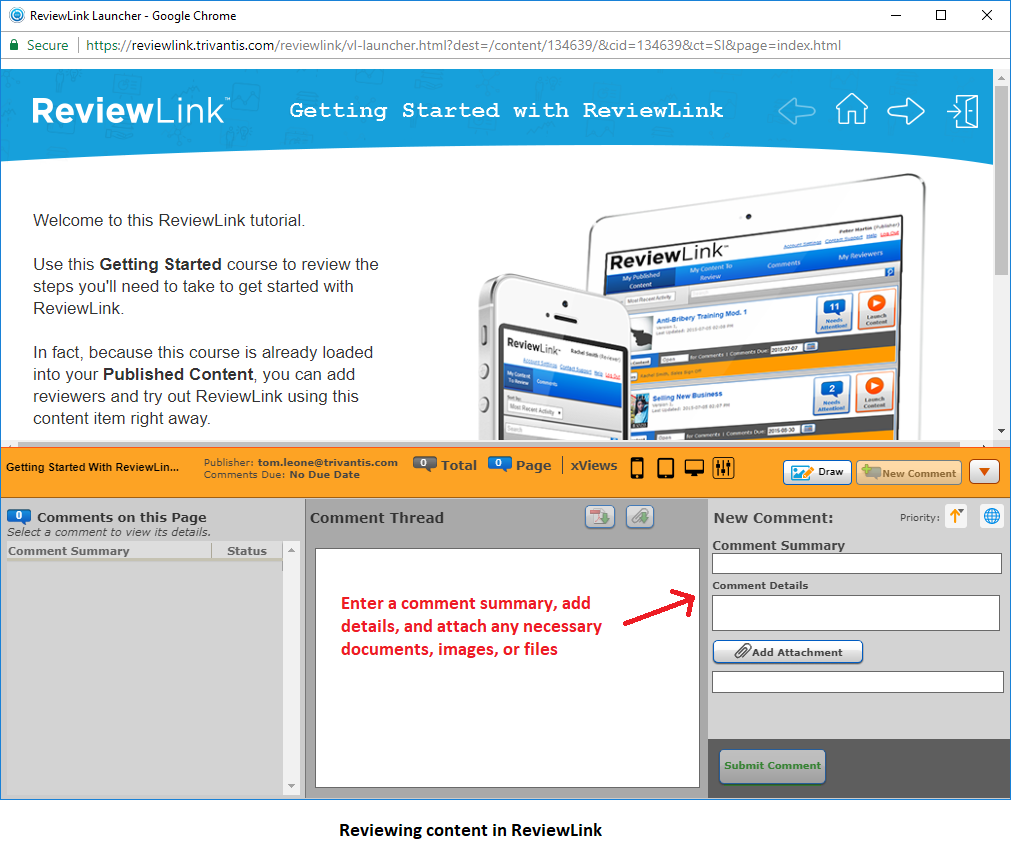
Task: Click the Draw annotation button
Action: pyautogui.click(x=817, y=472)
